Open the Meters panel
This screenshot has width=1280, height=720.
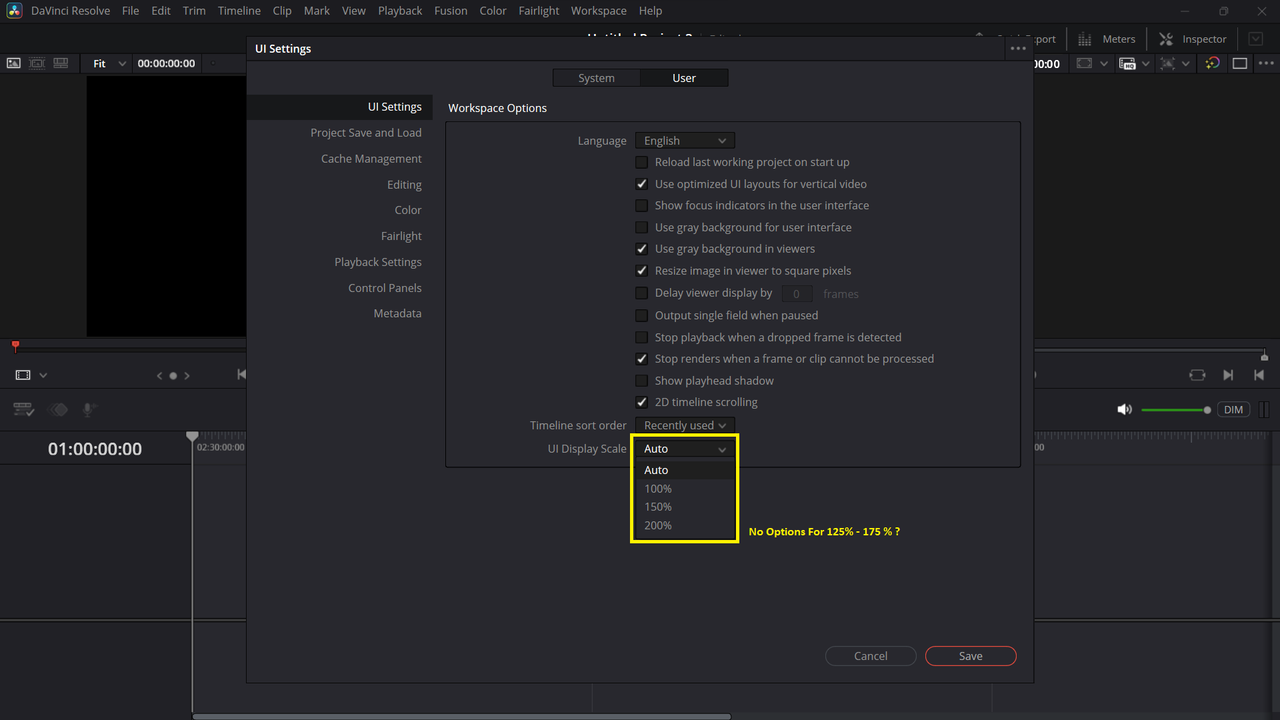click(x=1107, y=39)
